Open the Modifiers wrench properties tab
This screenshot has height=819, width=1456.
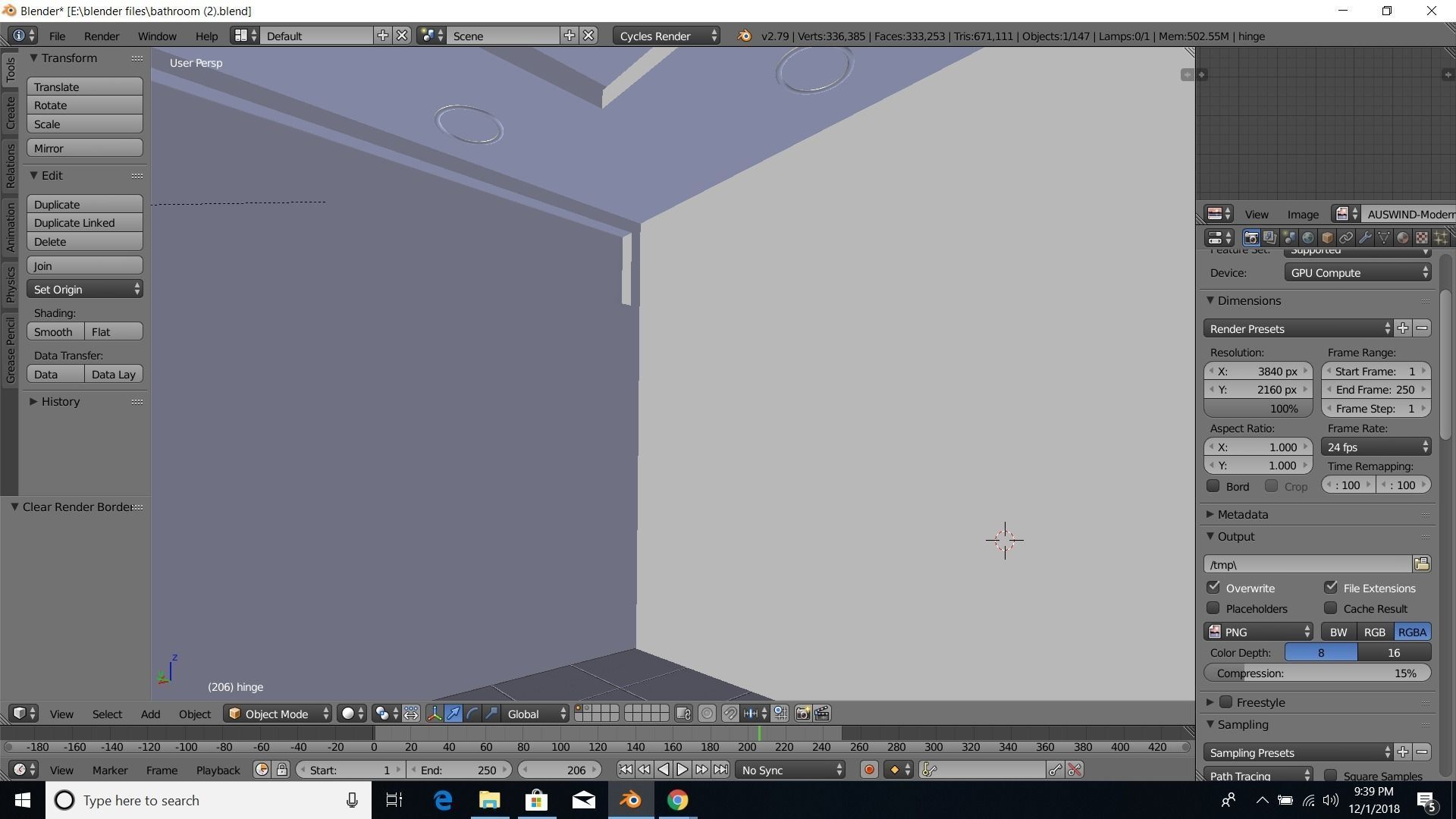coord(1365,237)
